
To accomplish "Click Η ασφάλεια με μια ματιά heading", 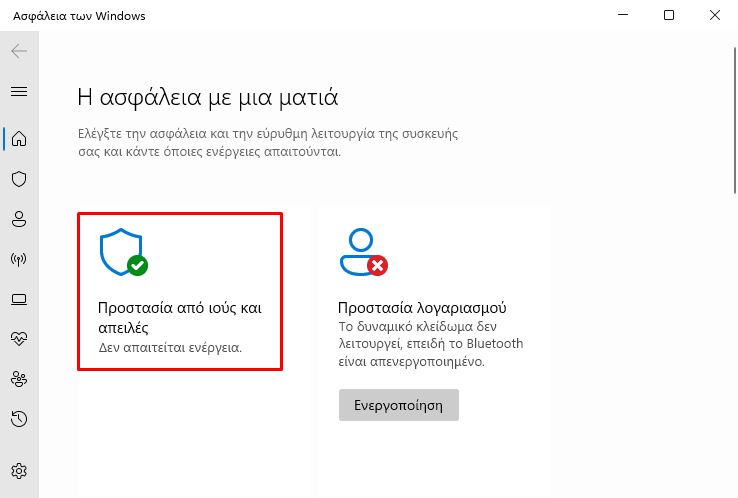I will (x=208, y=97).
